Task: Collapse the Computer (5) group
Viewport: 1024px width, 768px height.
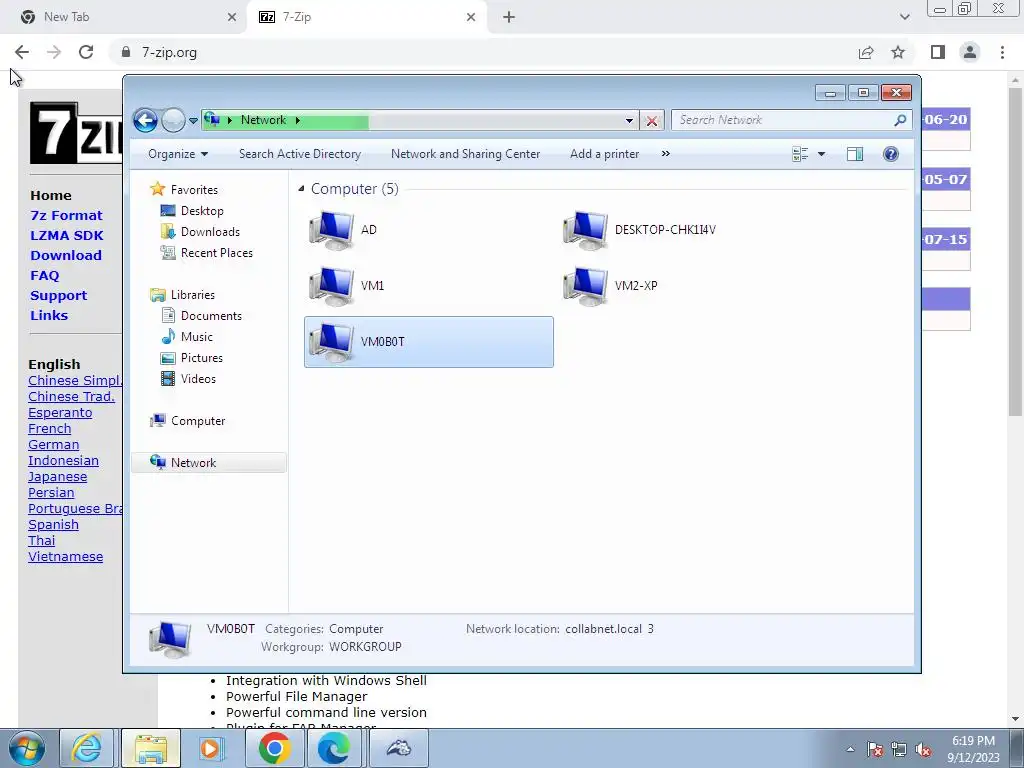Action: pyautogui.click(x=301, y=189)
